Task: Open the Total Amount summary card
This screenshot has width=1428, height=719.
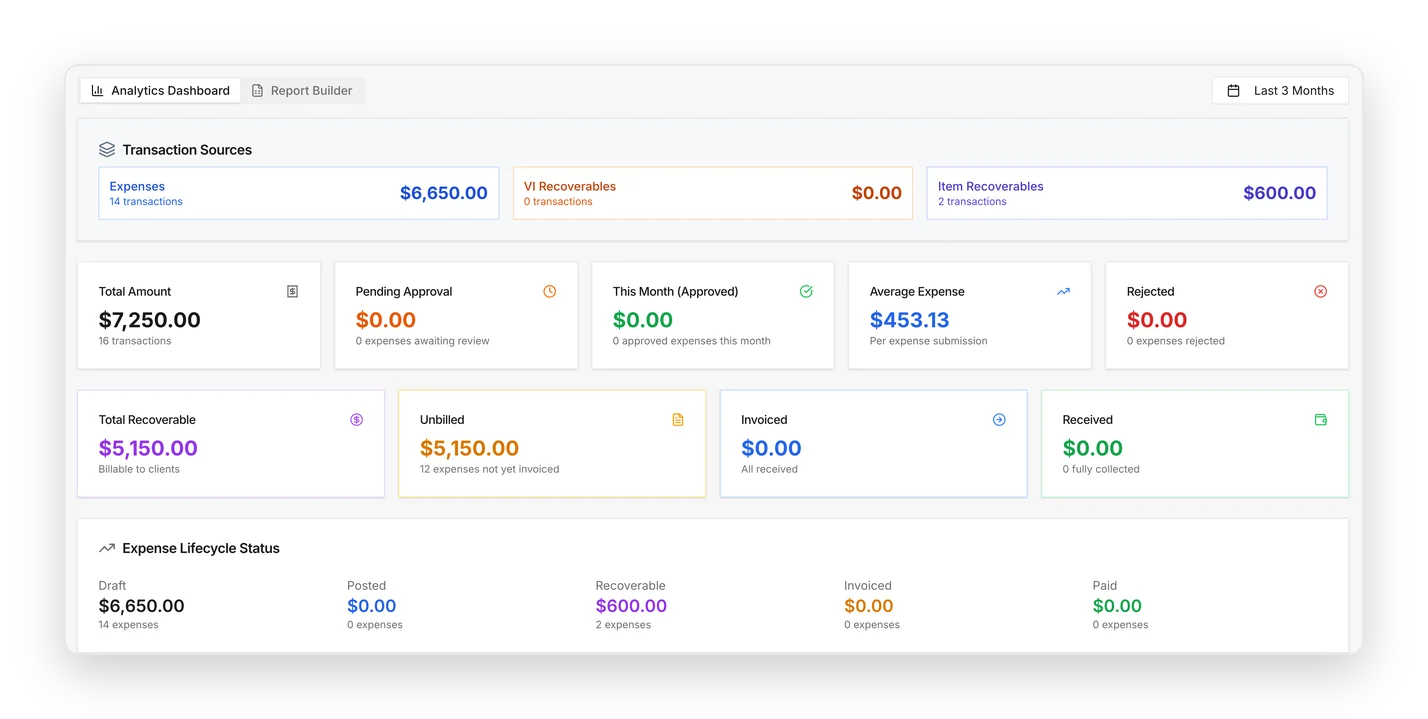Action: [199, 316]
